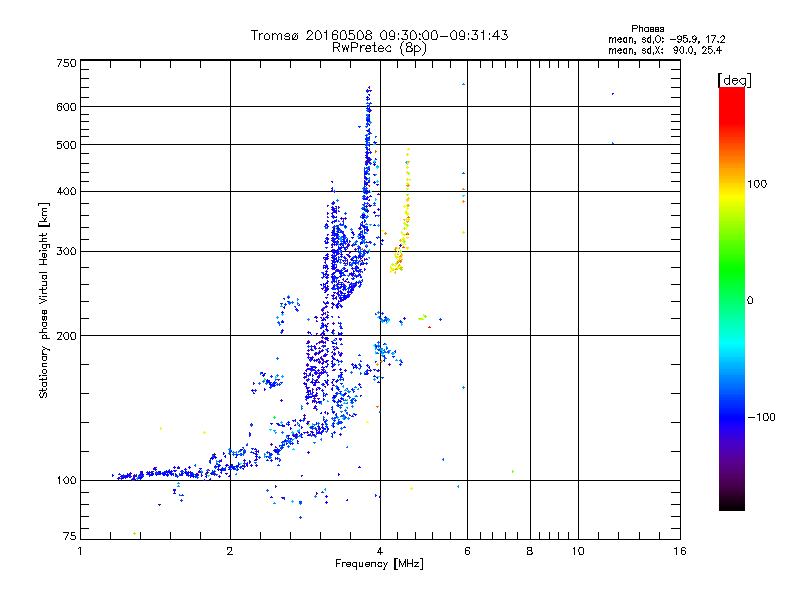Viewport: 800px width, 600px height.
Task: Click y-axis tick label "600"
Action: click(66, 107)
